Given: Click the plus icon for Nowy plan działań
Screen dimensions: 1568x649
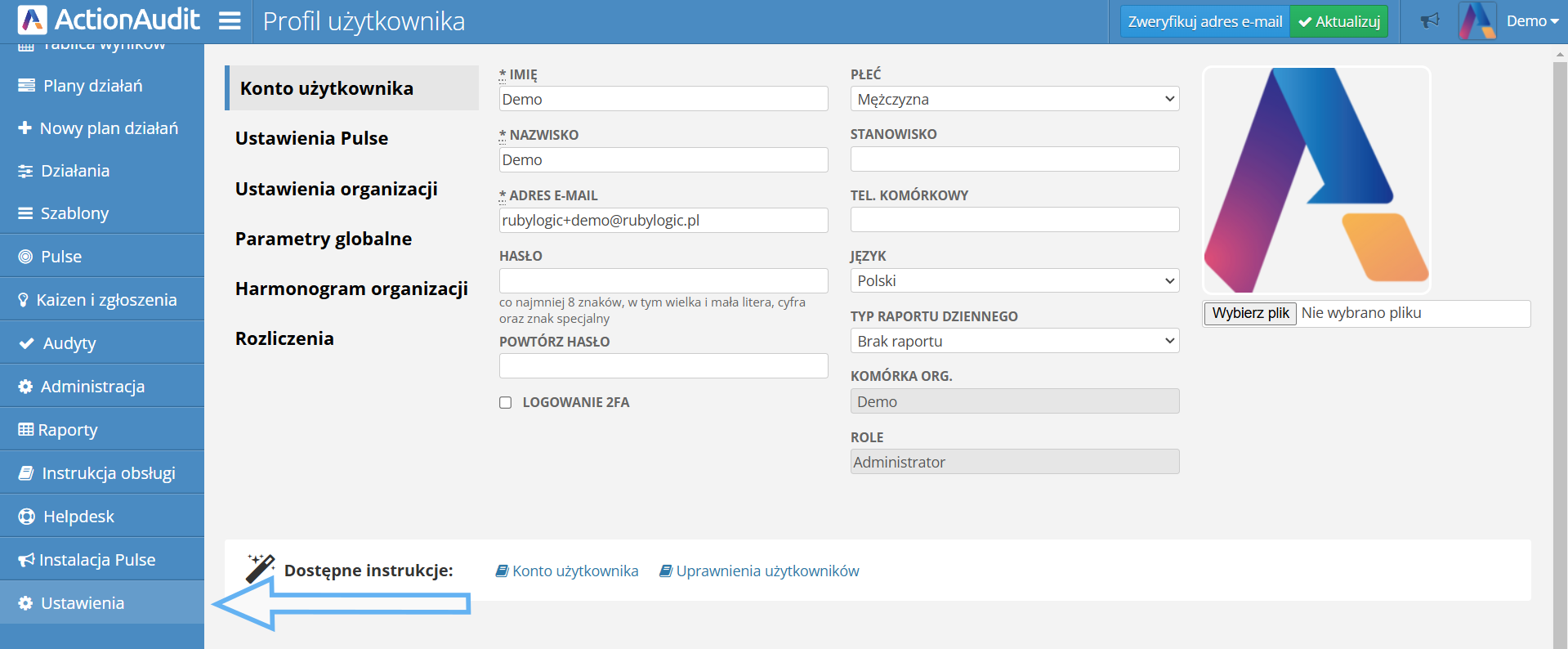Looking at the screenshot, I should [x=25, y=128].
